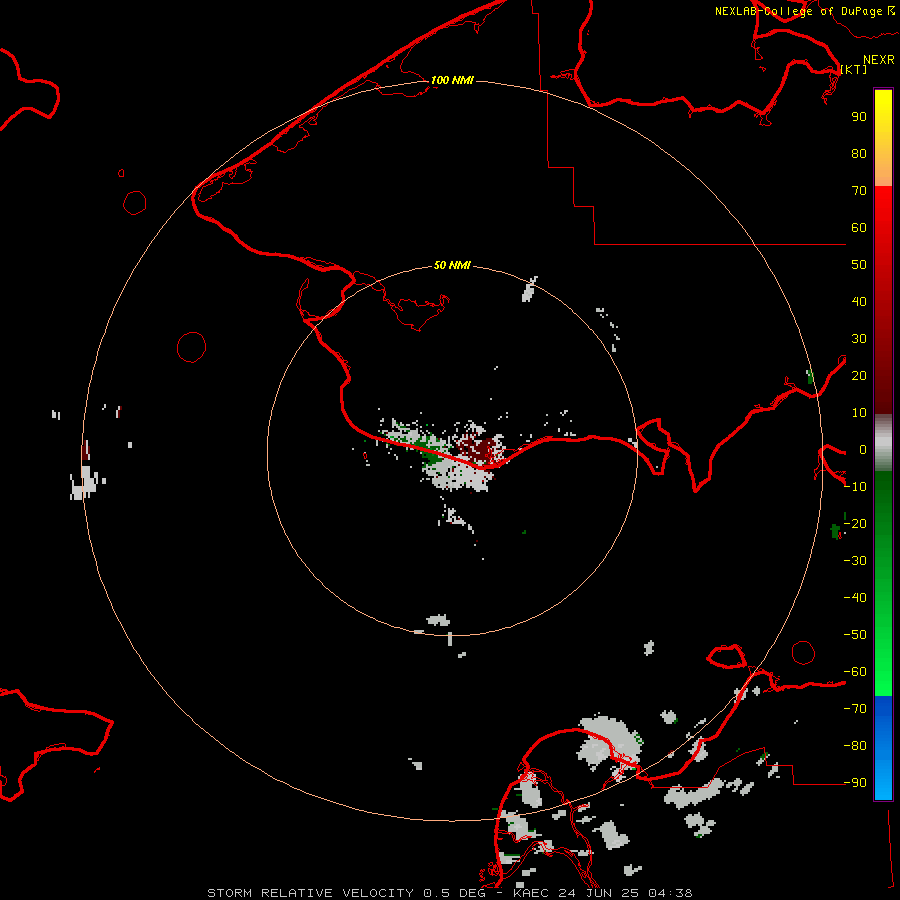Click the 70 value on velocity scale

859,191
